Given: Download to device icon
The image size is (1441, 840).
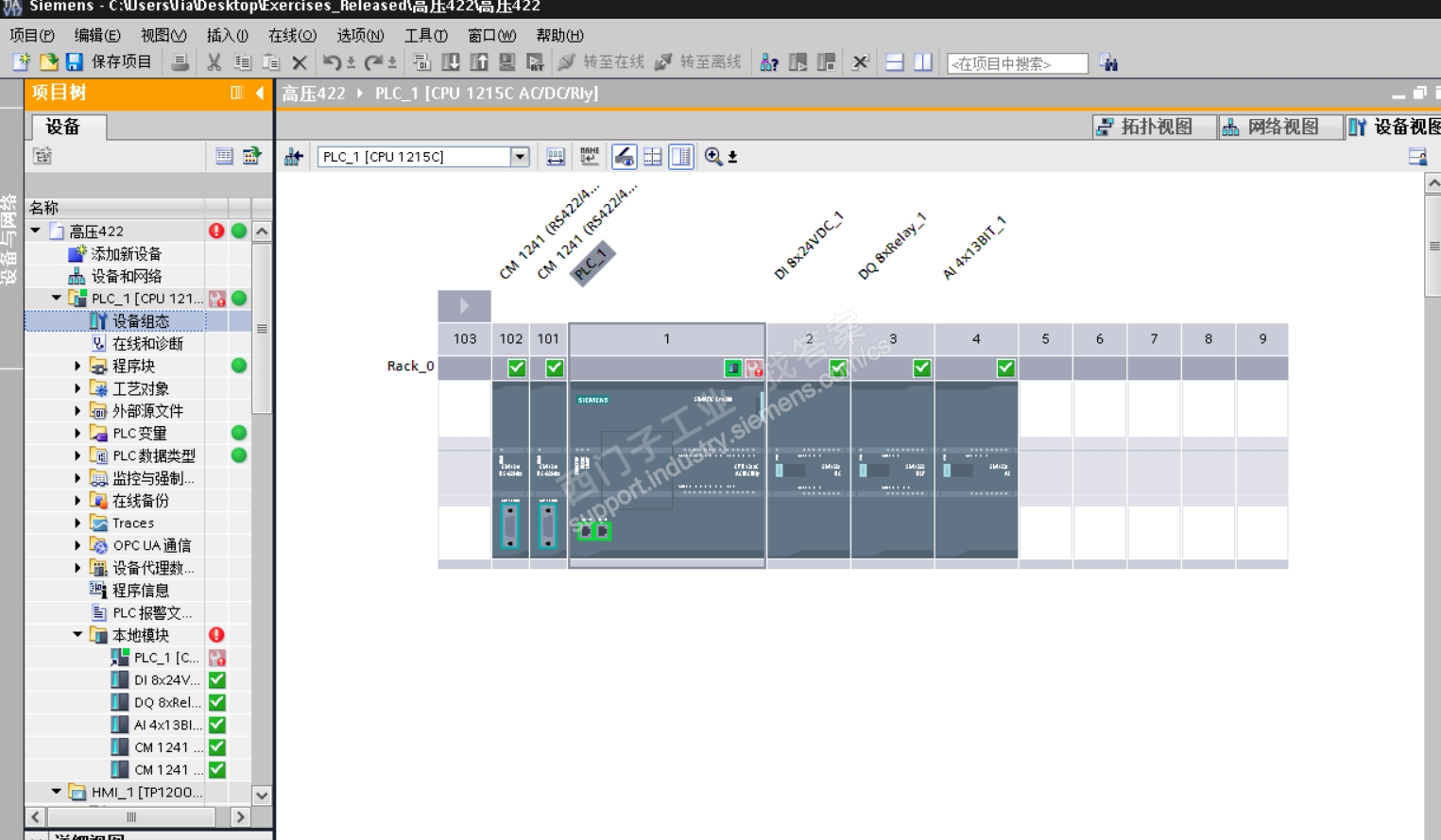Looking at the screenshot, I should [x=451, y=62].
